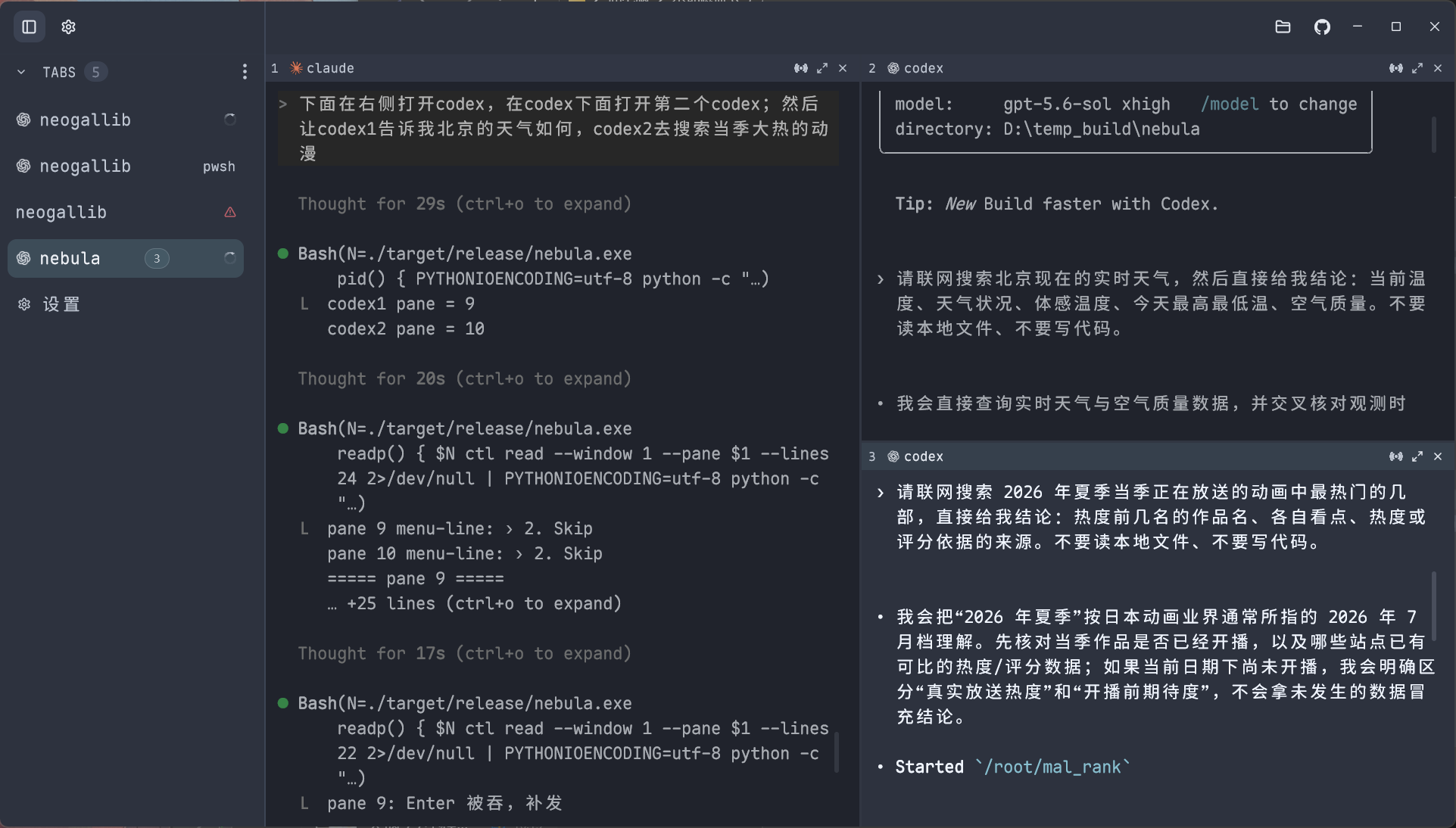Click the OpenAI icon of first neogallib
1456x828 pixels.
pos(24,120)
